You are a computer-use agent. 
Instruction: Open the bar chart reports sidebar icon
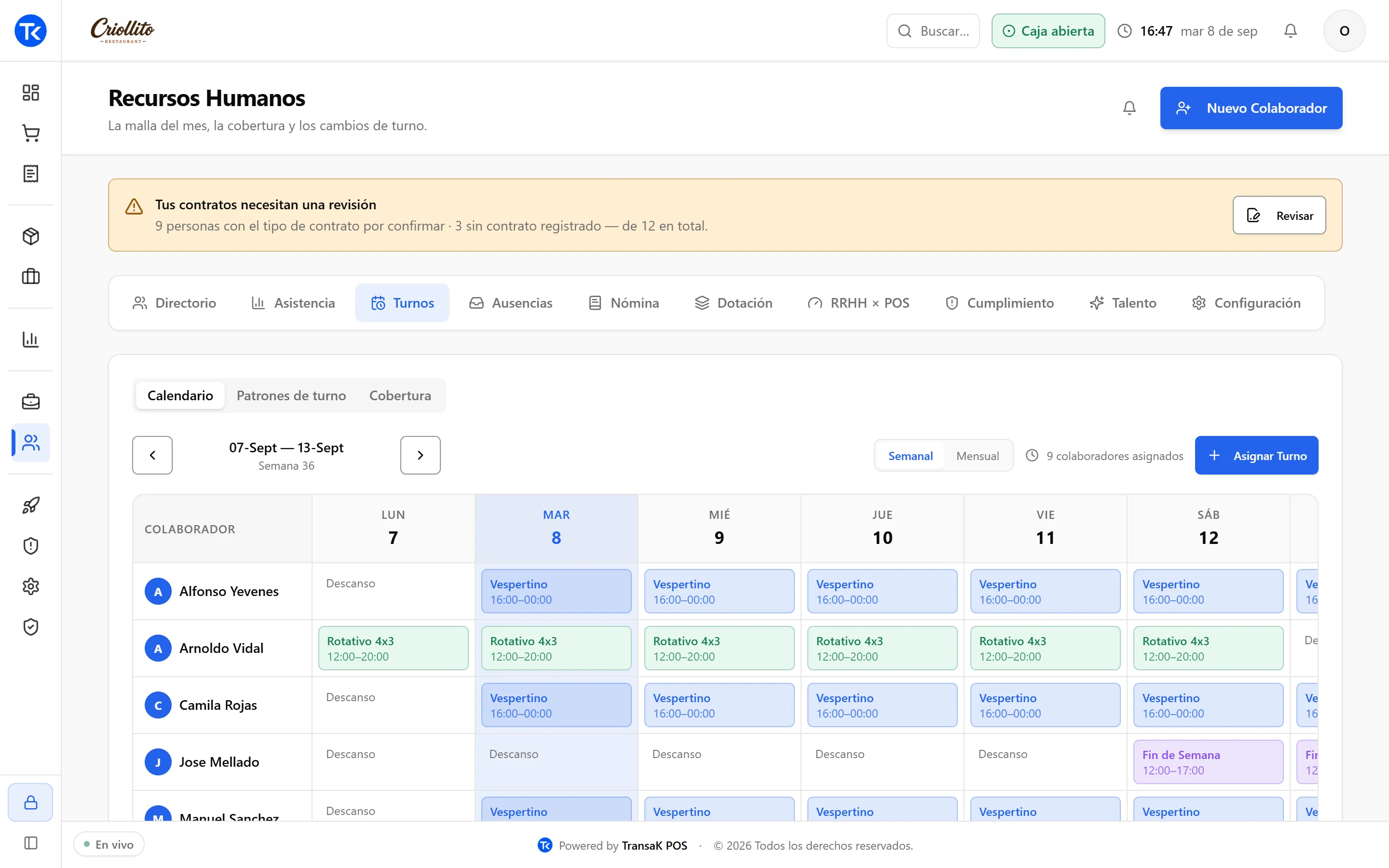click(x=30, y=339)
